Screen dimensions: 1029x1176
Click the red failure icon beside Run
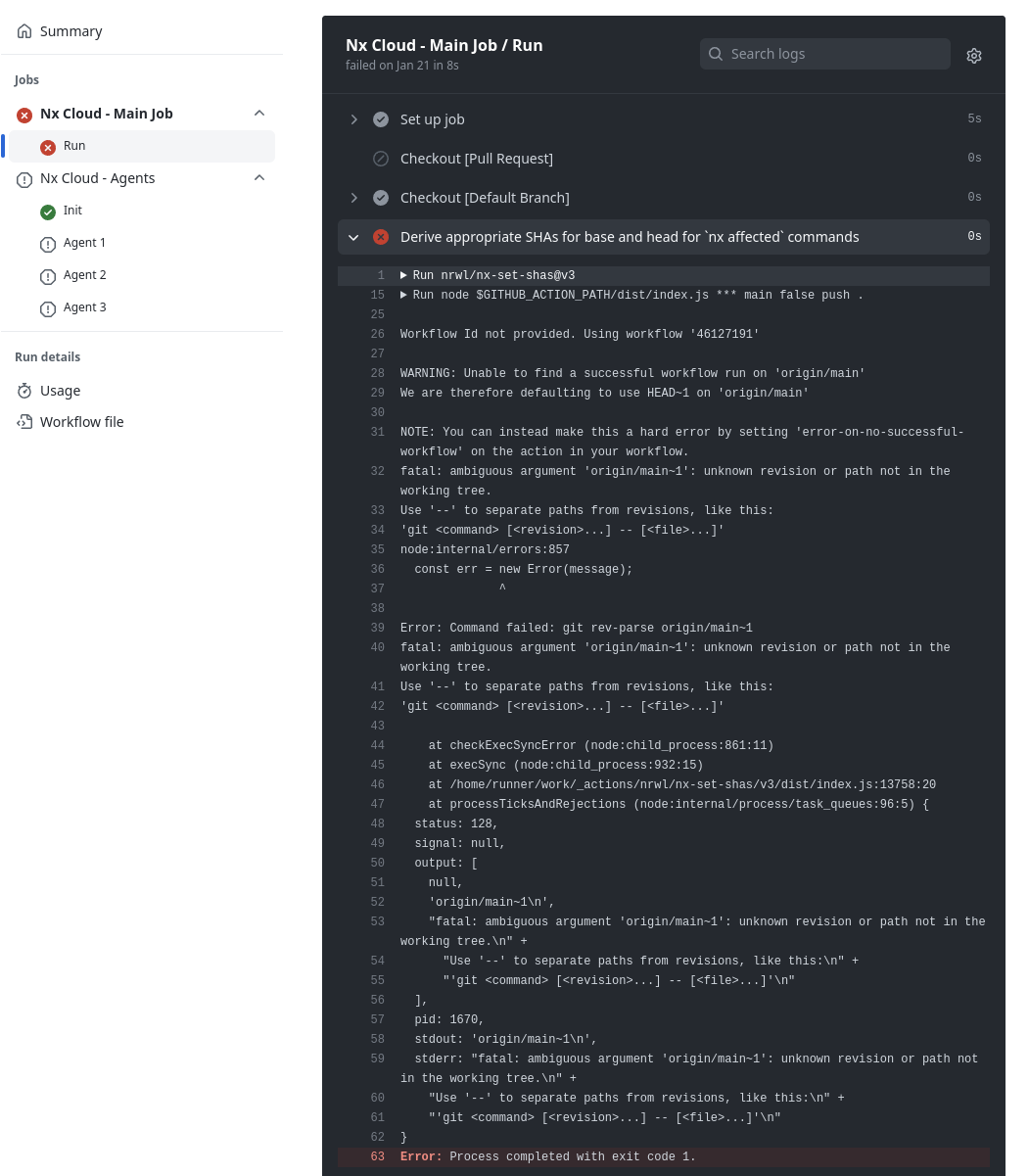pos(48,147)
